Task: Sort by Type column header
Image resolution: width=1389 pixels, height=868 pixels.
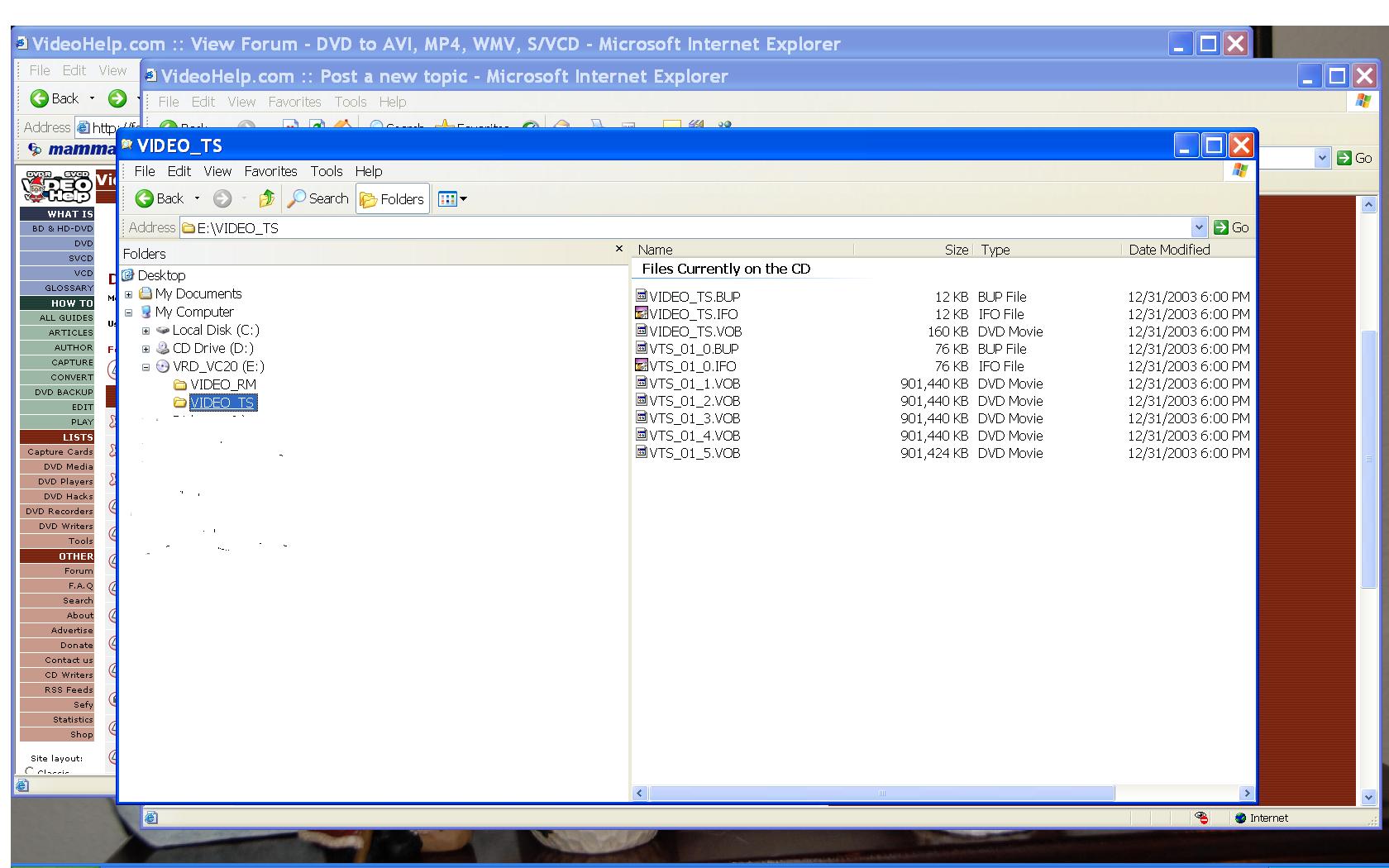Action: click(1048, 250)
